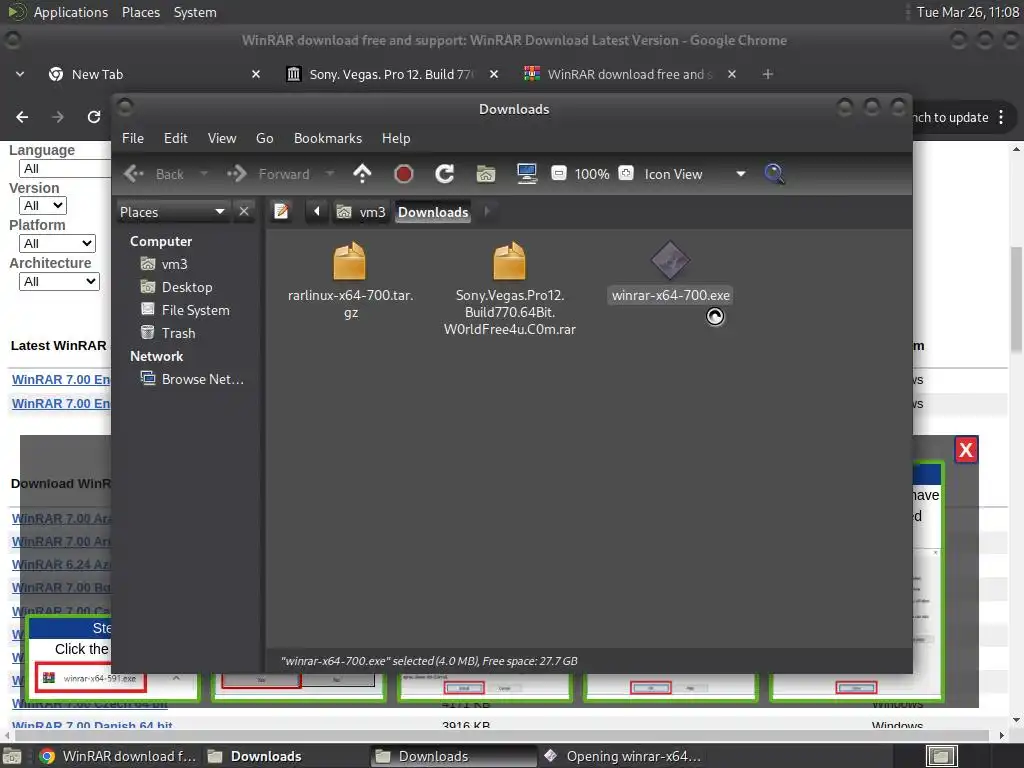Open Trash in Places sidebar

(x=168, y=333)
